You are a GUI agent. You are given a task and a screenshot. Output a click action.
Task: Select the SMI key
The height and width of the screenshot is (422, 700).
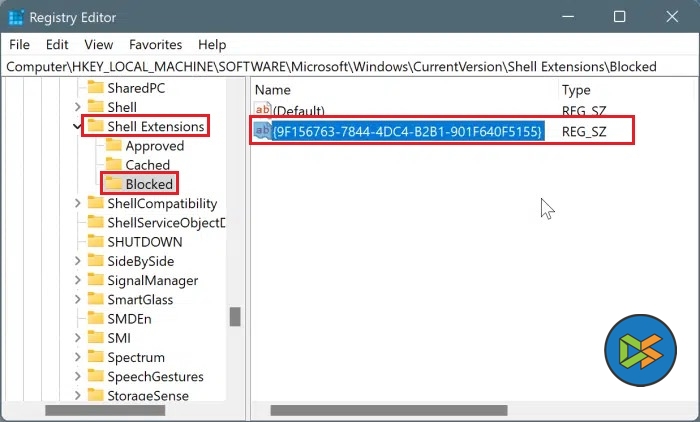pos(119,338)
